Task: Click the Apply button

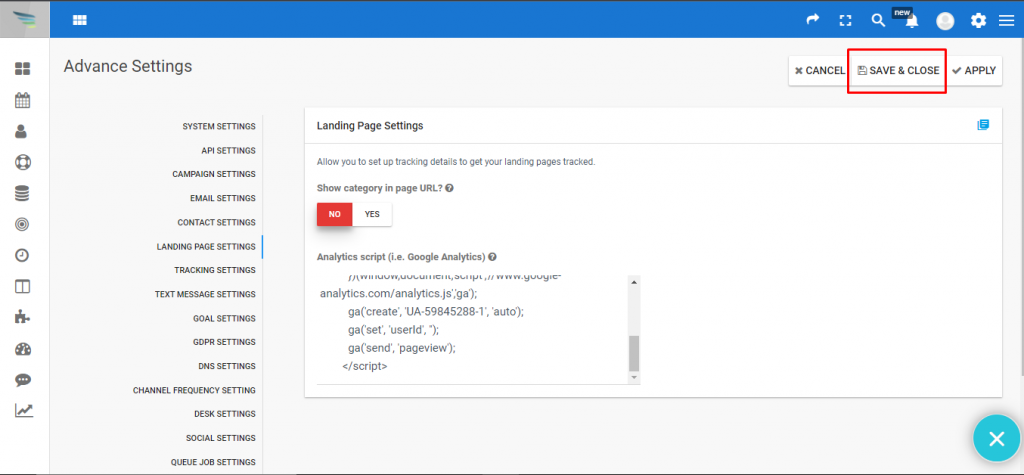Action: point(974,71)
